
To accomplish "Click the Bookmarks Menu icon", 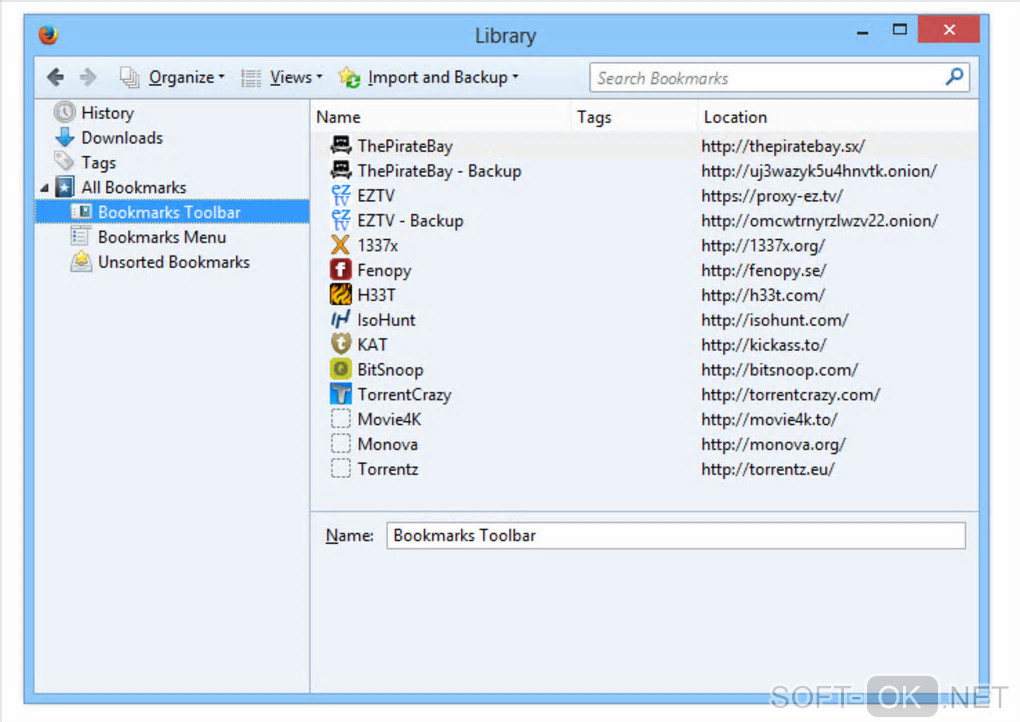I will point(80,237).
